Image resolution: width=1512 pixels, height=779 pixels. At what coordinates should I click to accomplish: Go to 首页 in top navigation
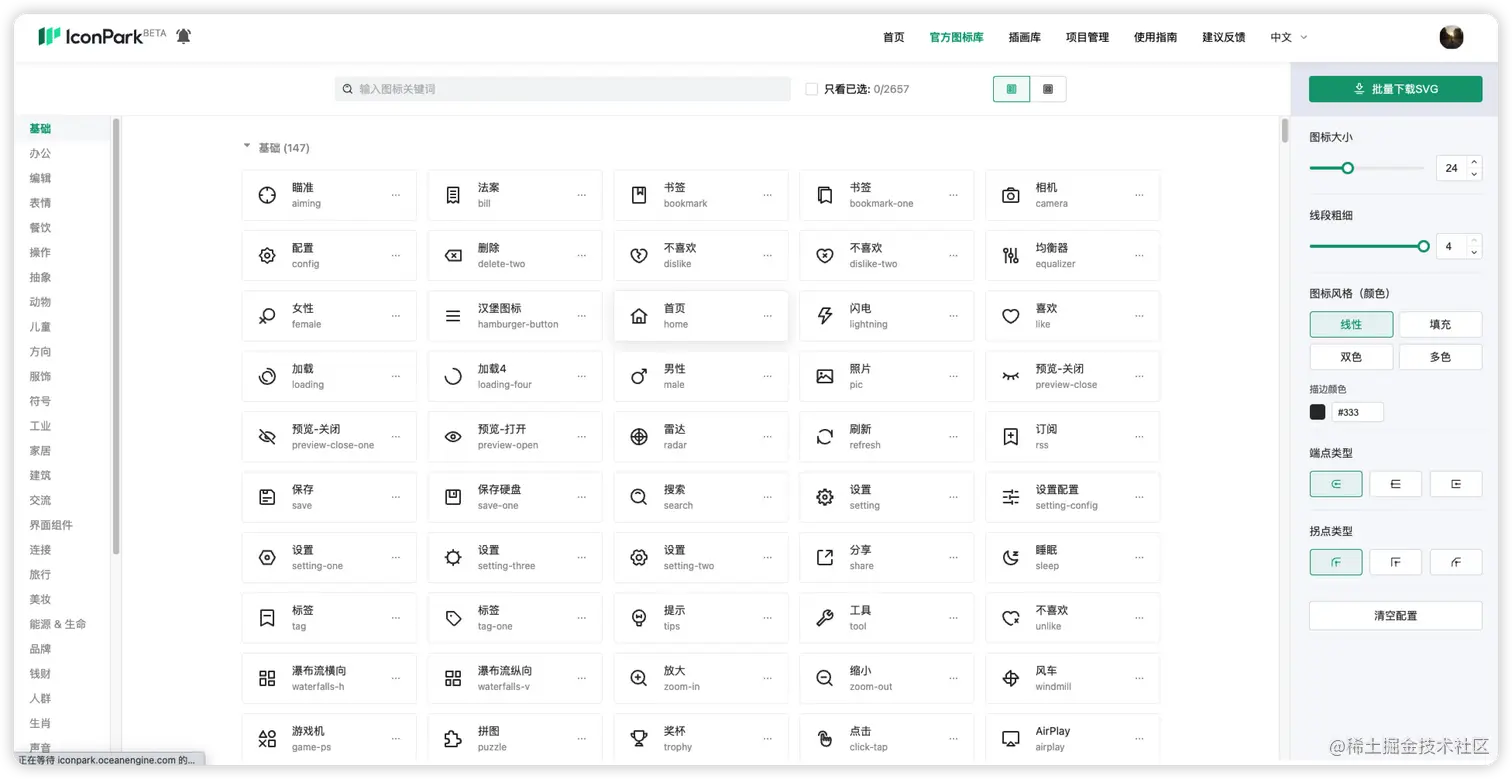coord(893,37)
